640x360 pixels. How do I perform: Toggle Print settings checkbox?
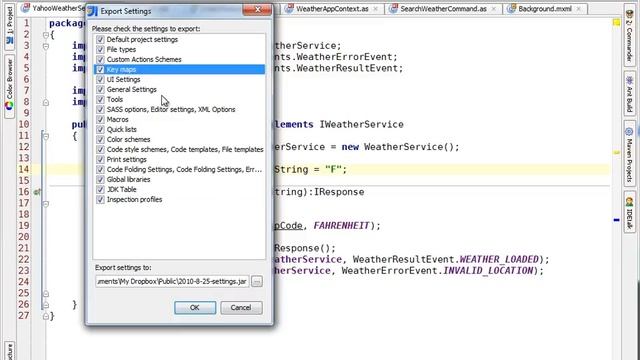[x=100, y=160]
